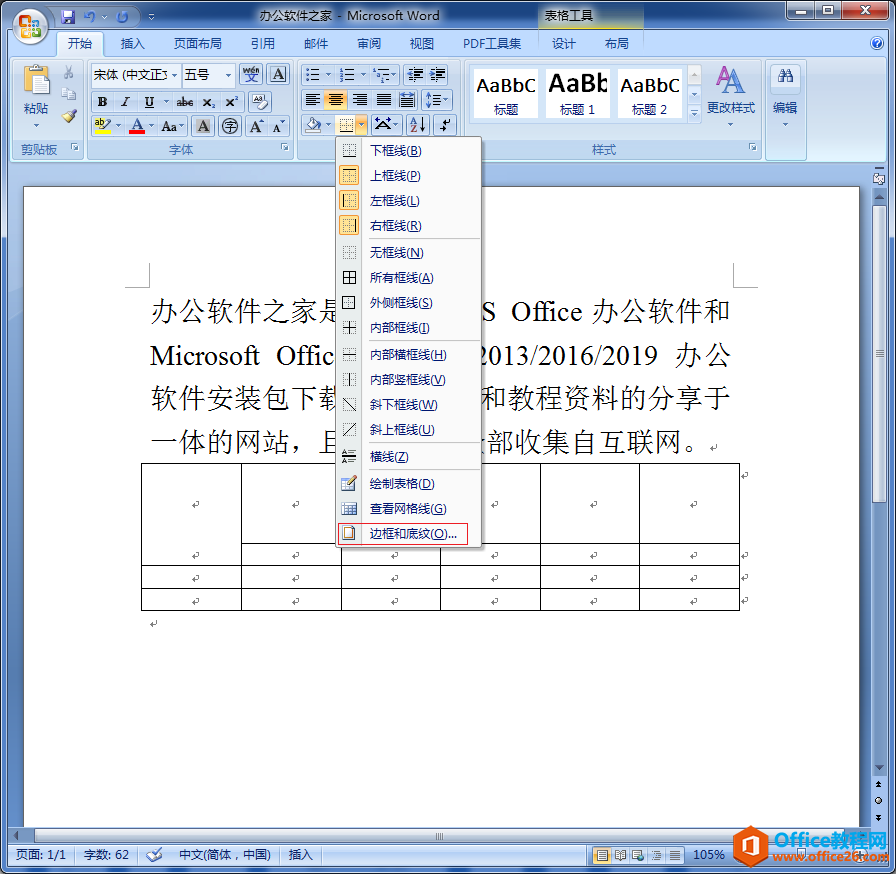The width and height of the screenshot is (896, 874).
Task: Decrease paragraph indent
Action: point(414,75)
